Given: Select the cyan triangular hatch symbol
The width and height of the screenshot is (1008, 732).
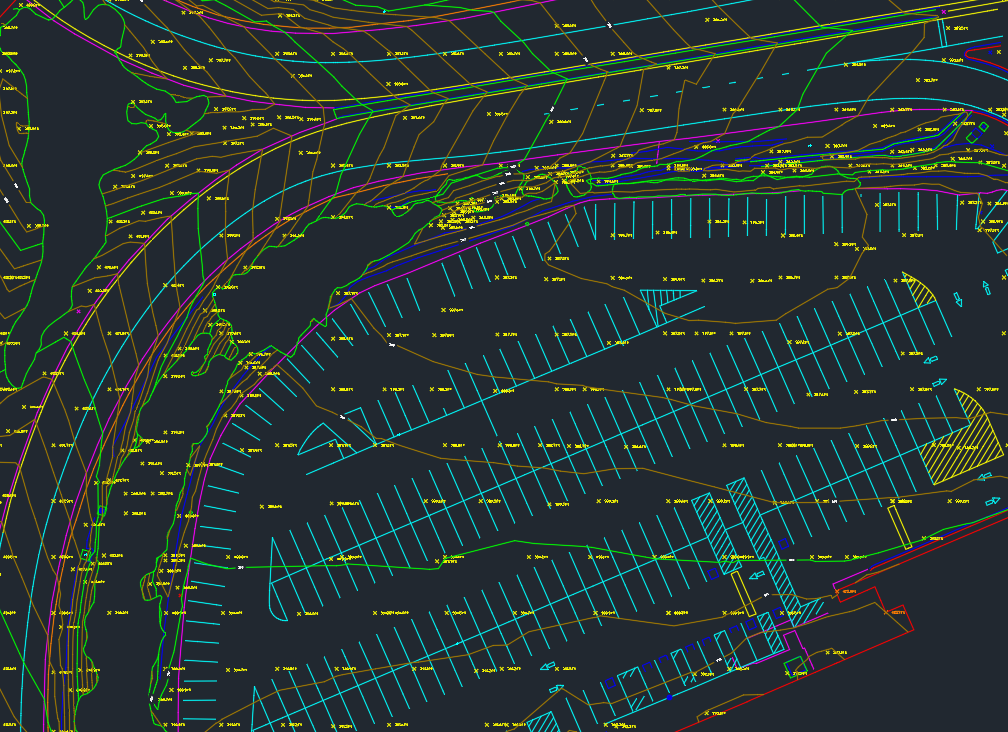Looking at the screenshot, I should tap(662, 295).
